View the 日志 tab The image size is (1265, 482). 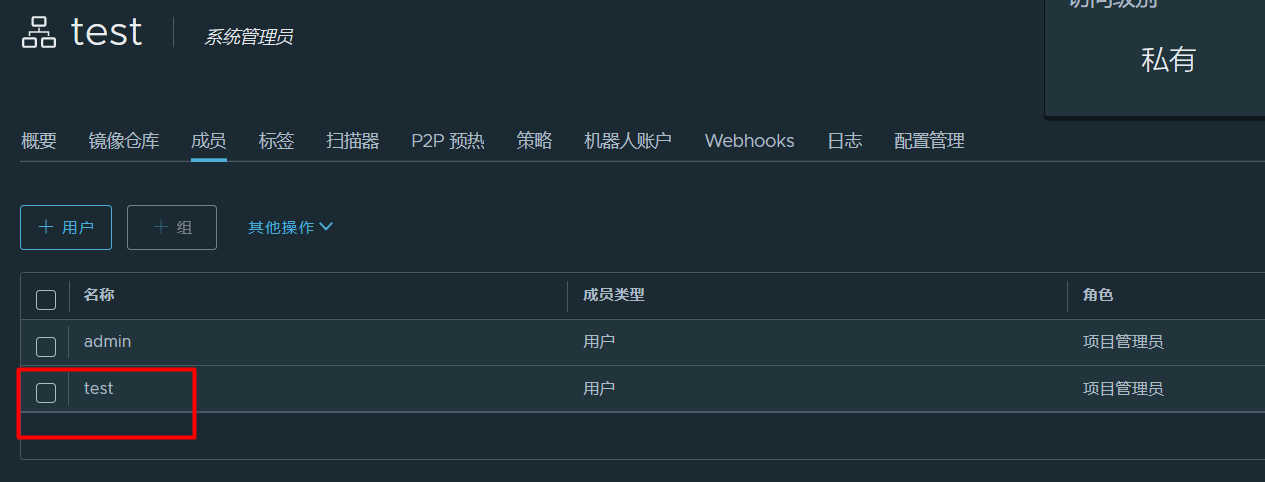[844, 141]
